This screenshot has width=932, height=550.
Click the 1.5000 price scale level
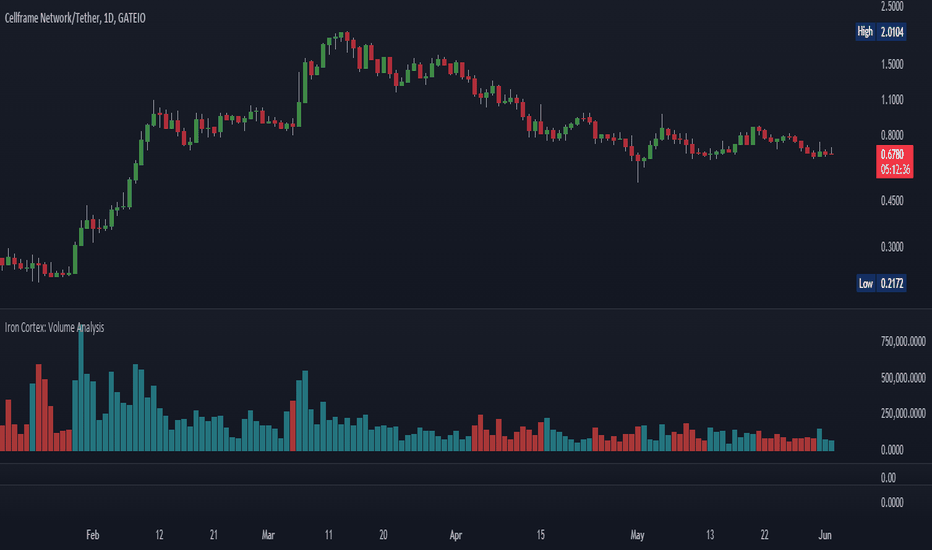click(x=892, y=64)
